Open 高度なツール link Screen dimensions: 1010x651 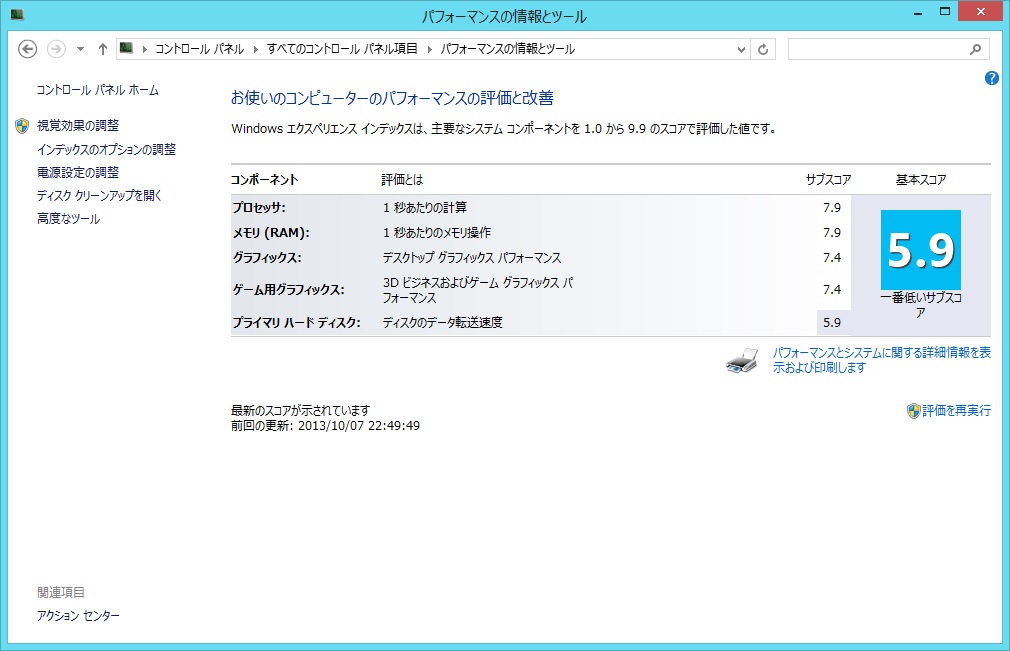[x=68, y=219]
